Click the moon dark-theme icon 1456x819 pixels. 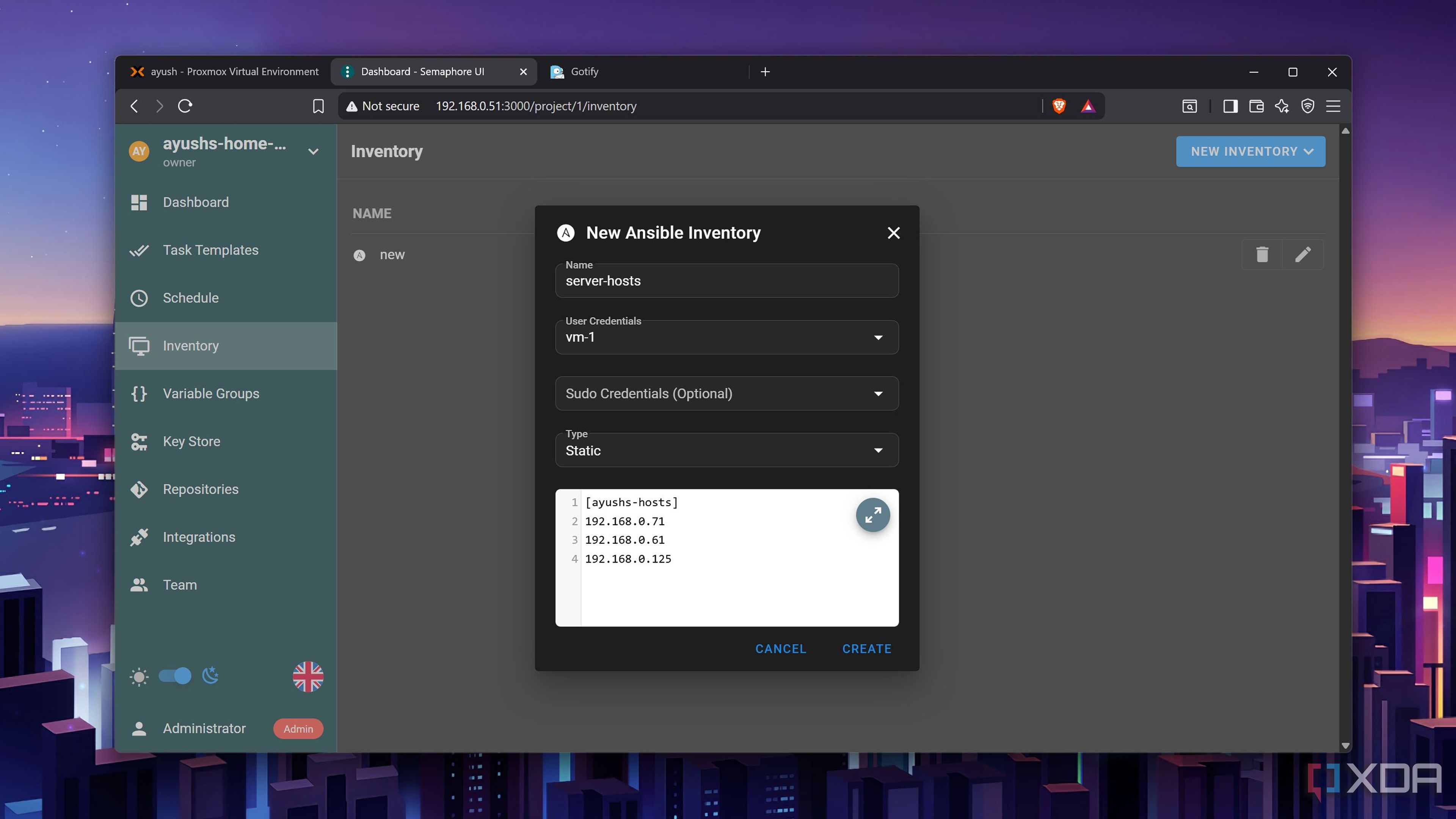210,675
